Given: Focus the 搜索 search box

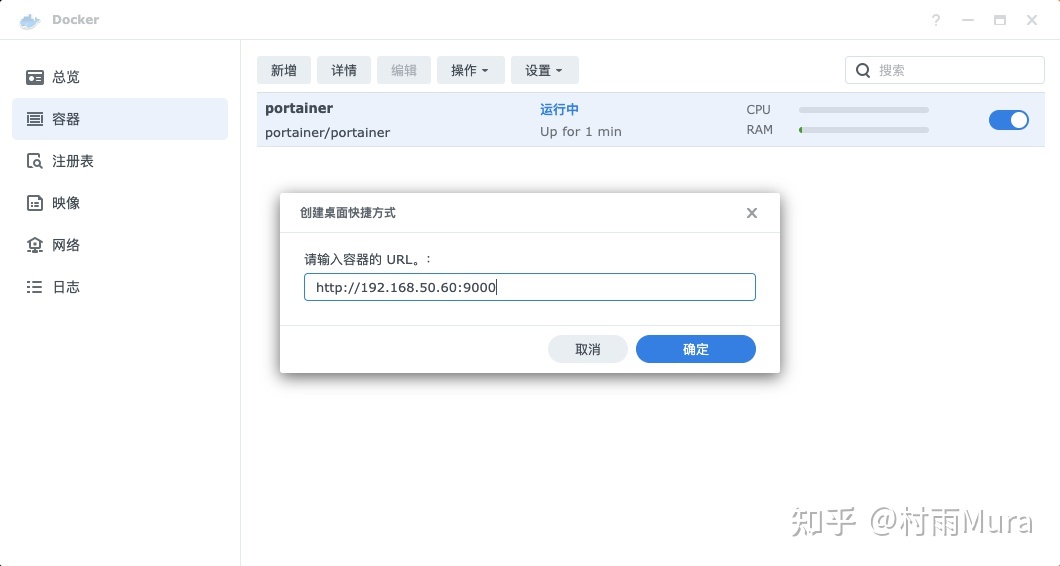Looking at the screenshot, I should point(955,70).
